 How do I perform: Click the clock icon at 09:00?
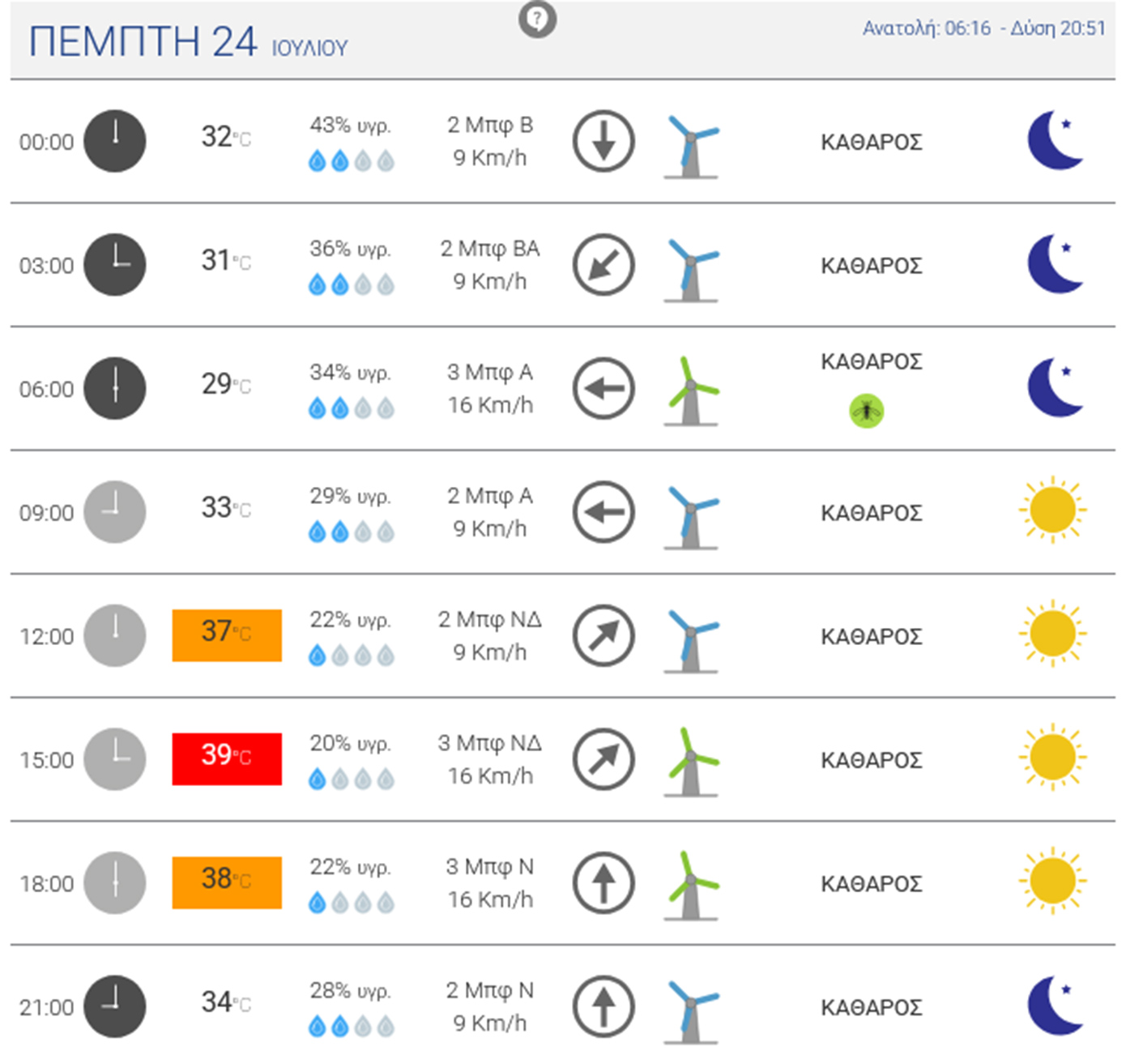(x=115, y=512)
